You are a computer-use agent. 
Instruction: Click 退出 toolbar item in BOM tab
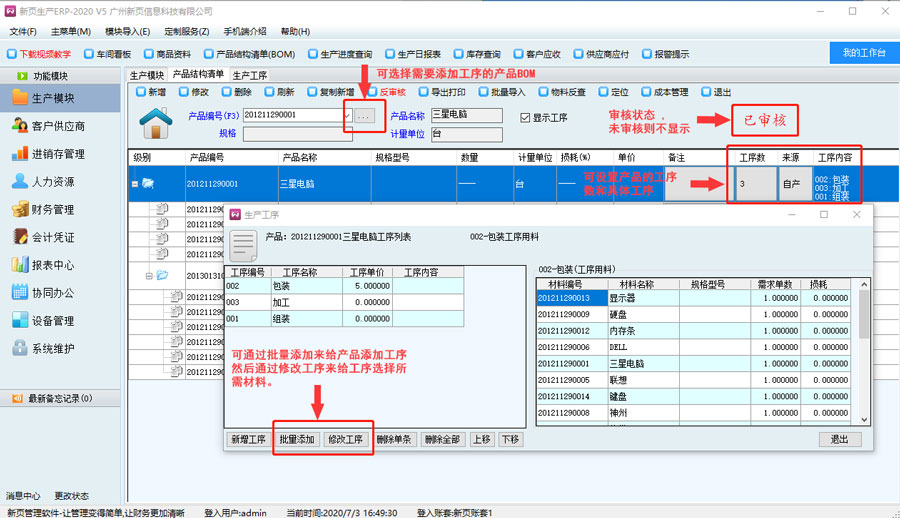point(716,92)
